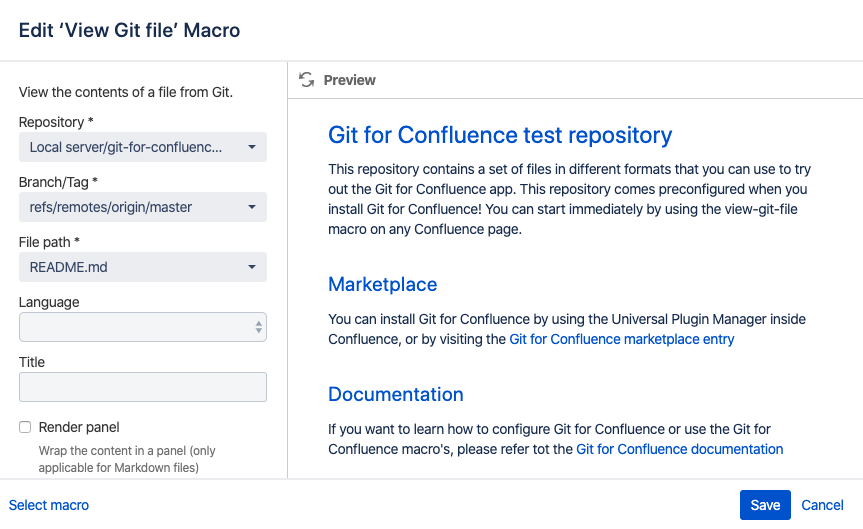
Task: Click the Select macro link
Action: pos(49,505)
